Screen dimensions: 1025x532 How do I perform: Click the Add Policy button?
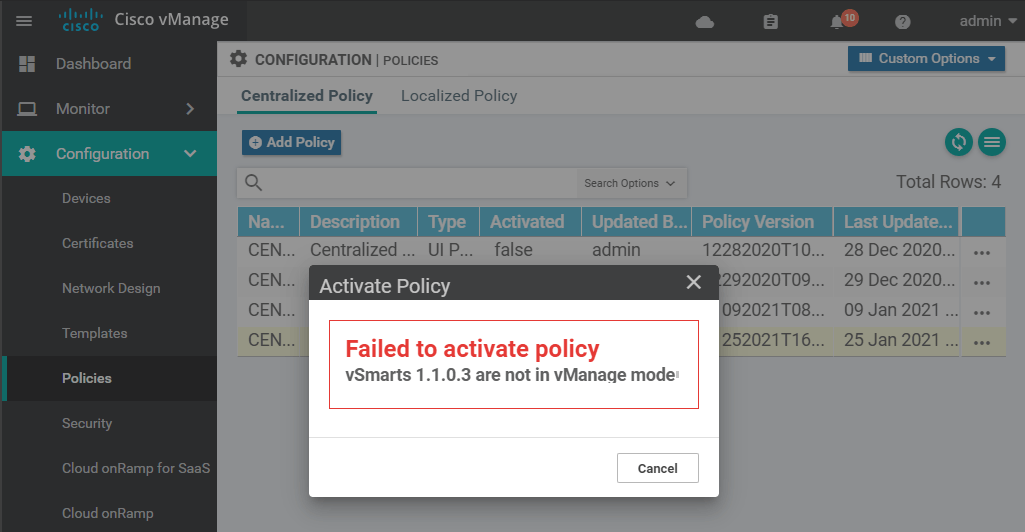[292, 142]
